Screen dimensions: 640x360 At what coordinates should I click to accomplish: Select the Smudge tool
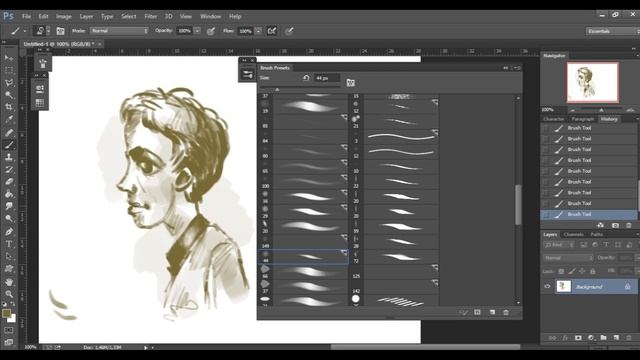pos(9,207)
